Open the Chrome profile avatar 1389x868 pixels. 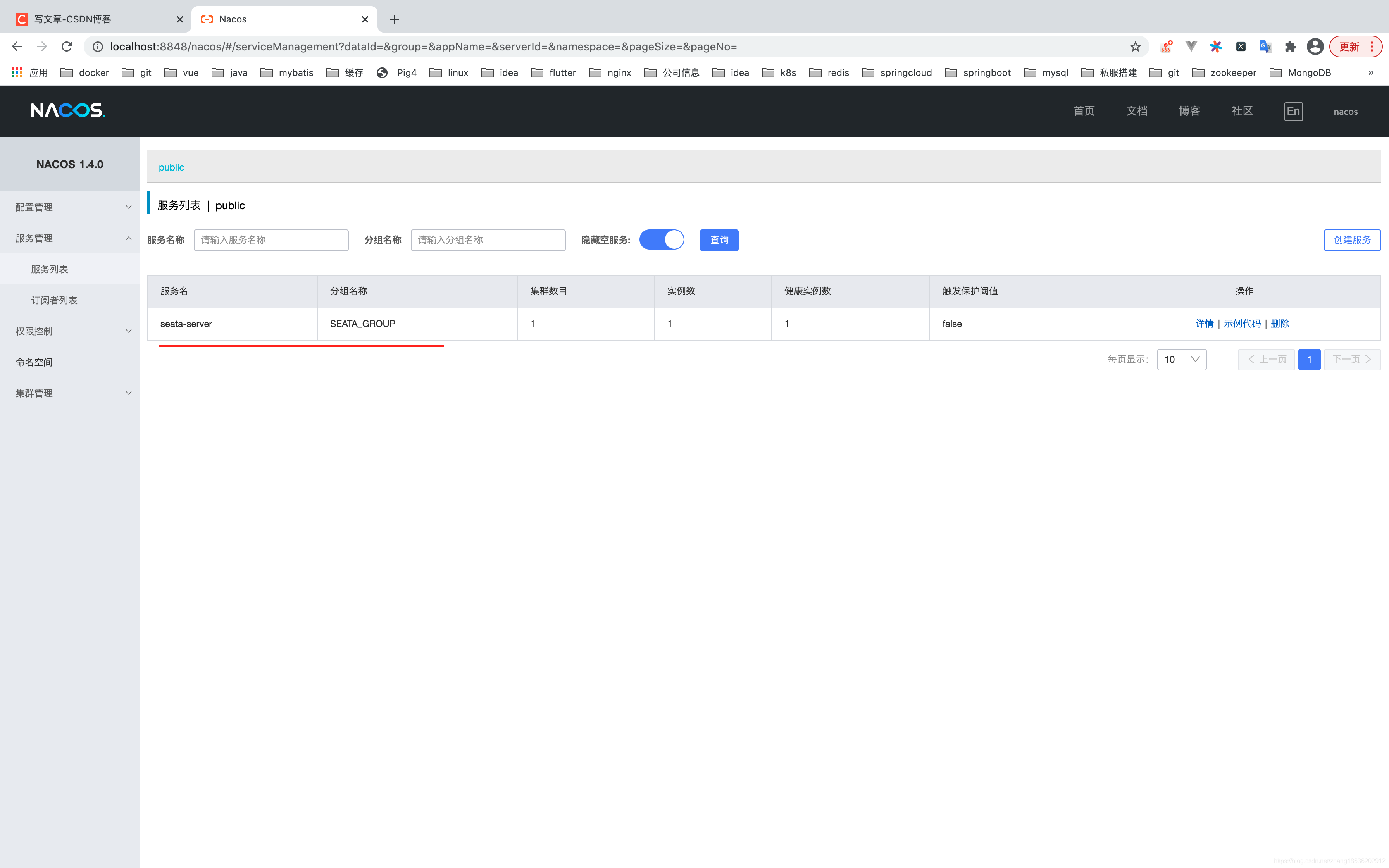coord(1315,46)
